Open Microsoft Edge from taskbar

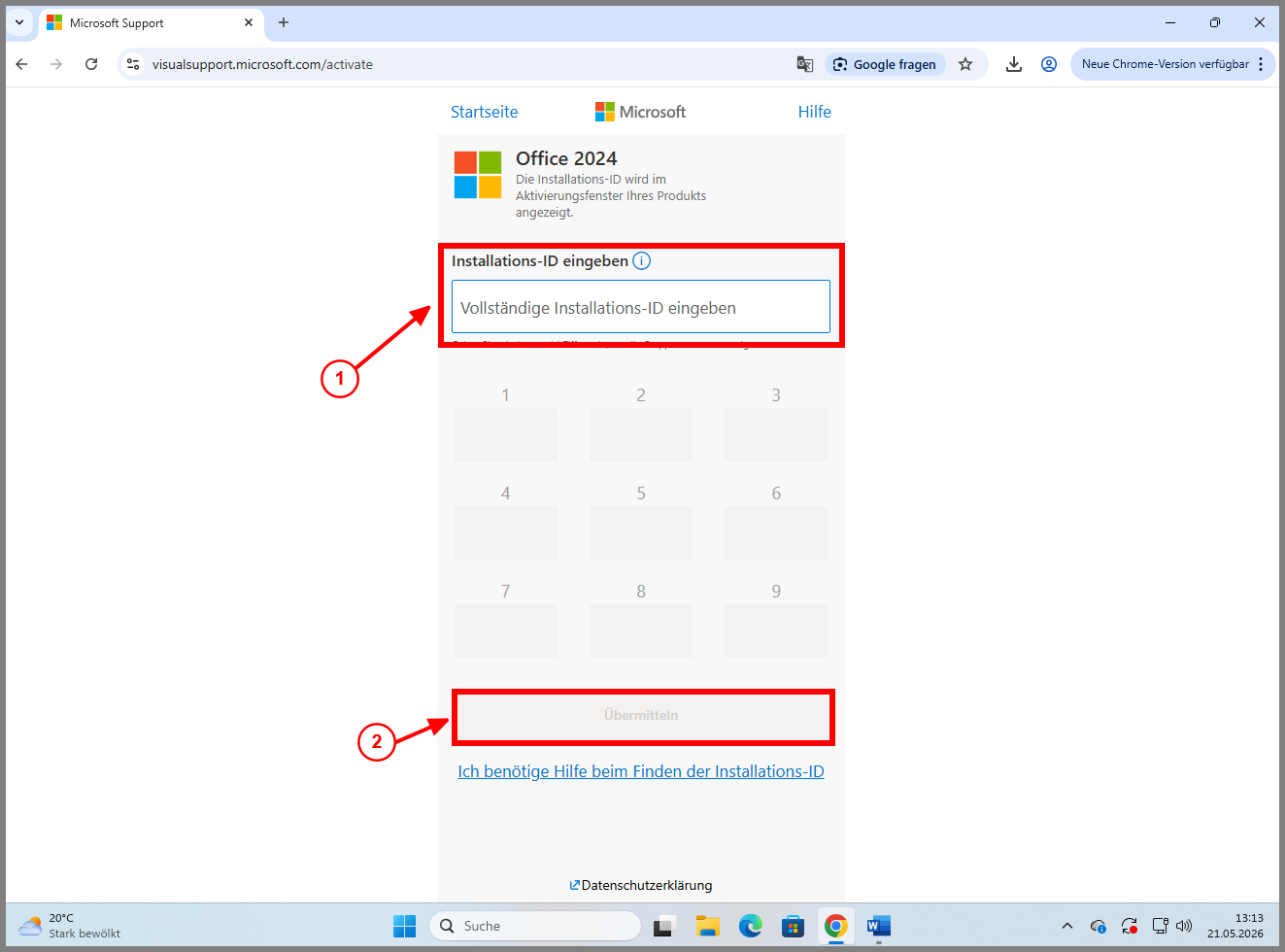pos(751,926)
